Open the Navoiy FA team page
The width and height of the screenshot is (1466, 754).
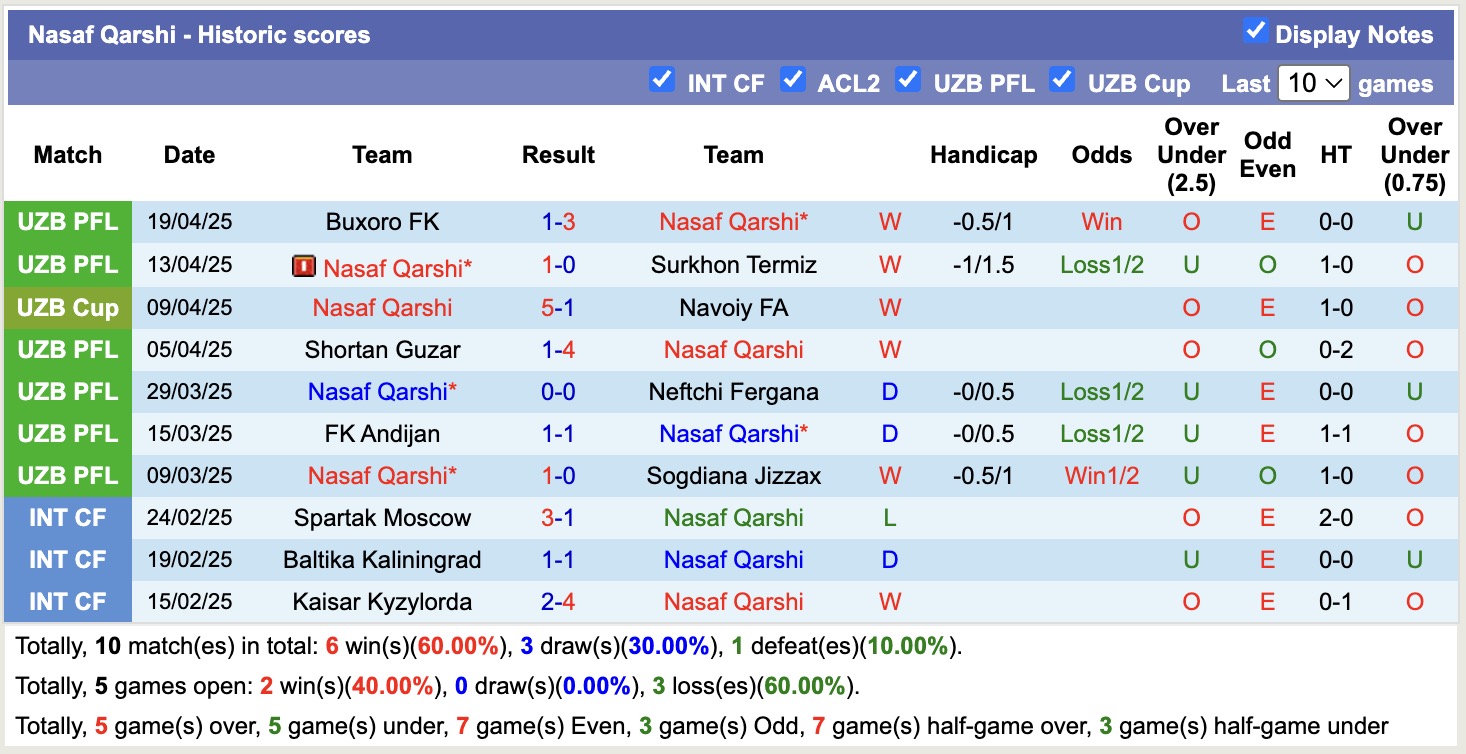[x=733, y=308]
